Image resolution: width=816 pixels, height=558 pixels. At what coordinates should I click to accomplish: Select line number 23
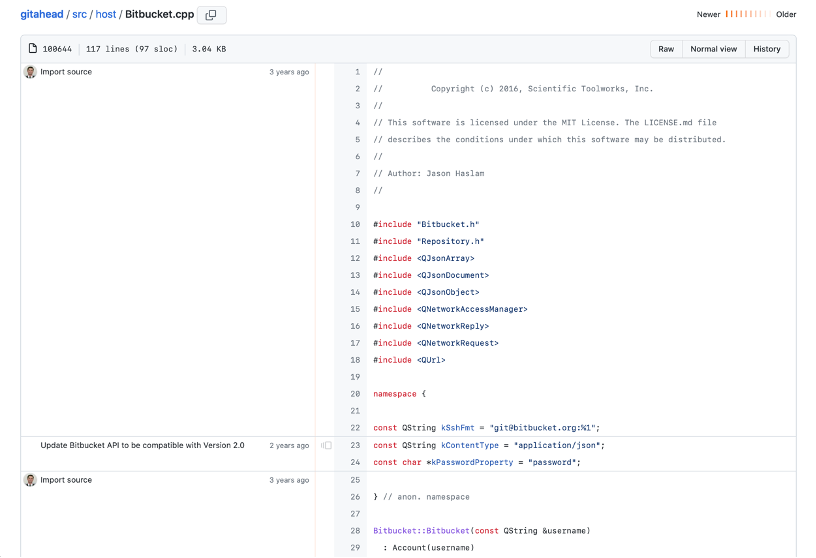(355, 445)
